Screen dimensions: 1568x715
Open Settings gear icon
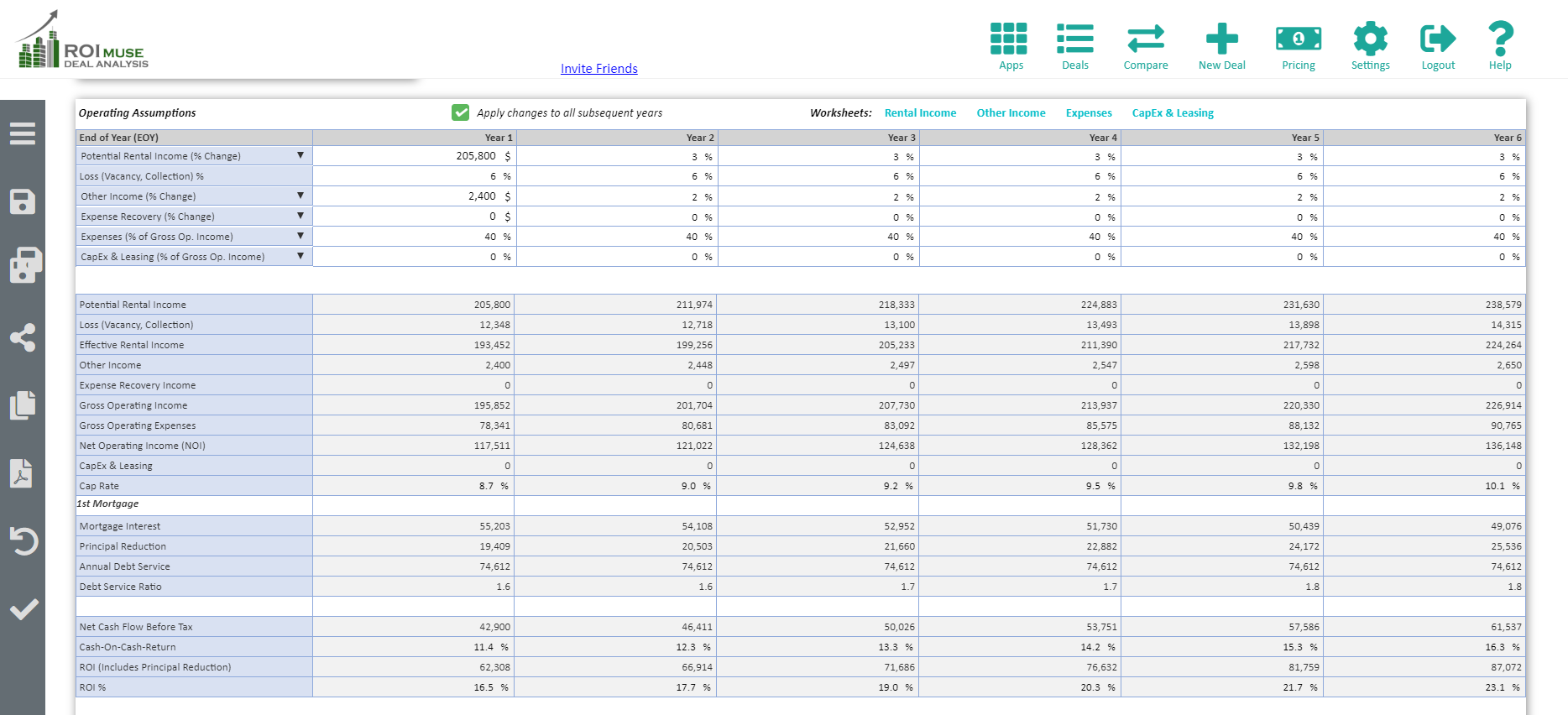point(1370,39)
